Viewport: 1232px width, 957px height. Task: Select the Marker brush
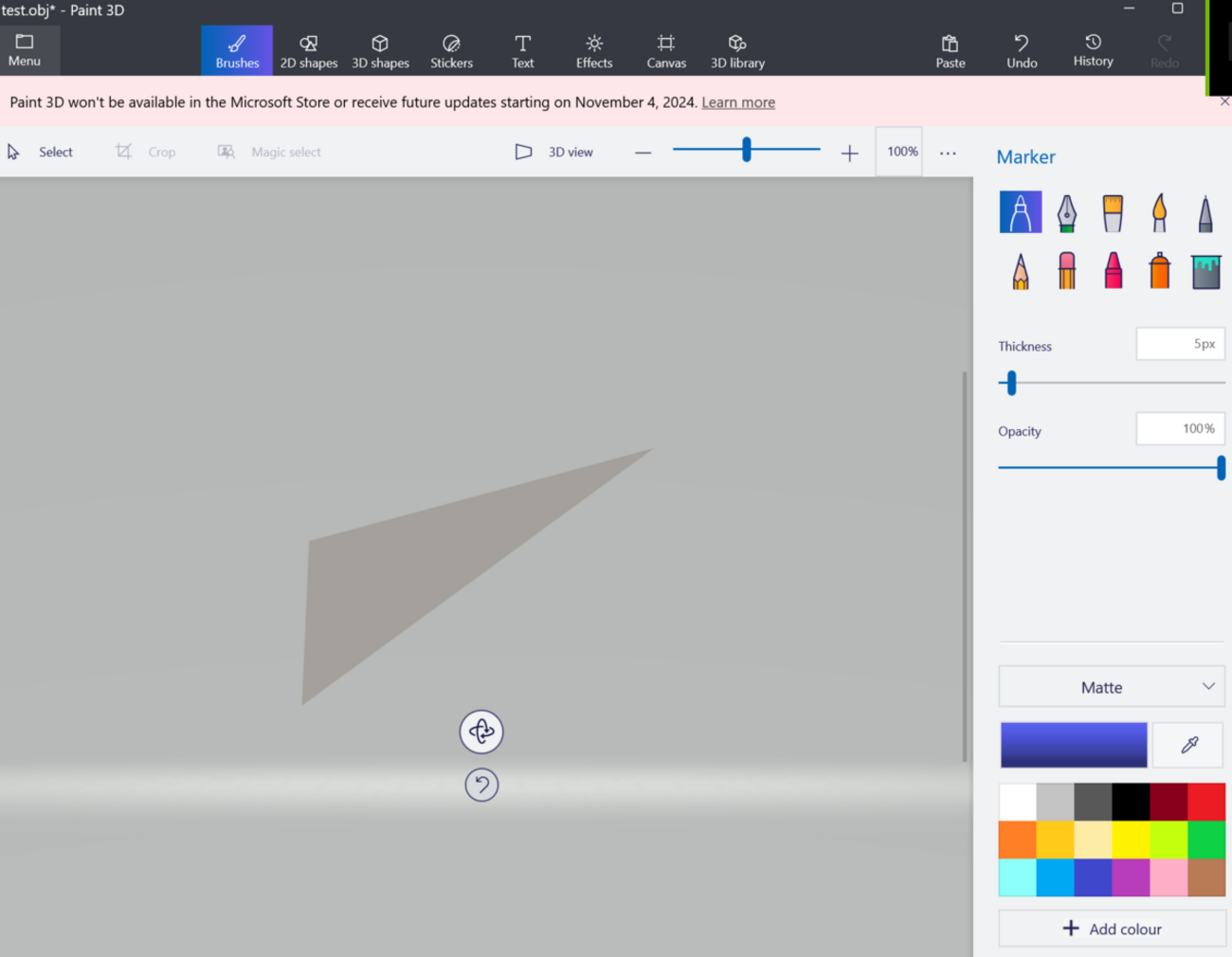pos(1020,212)
